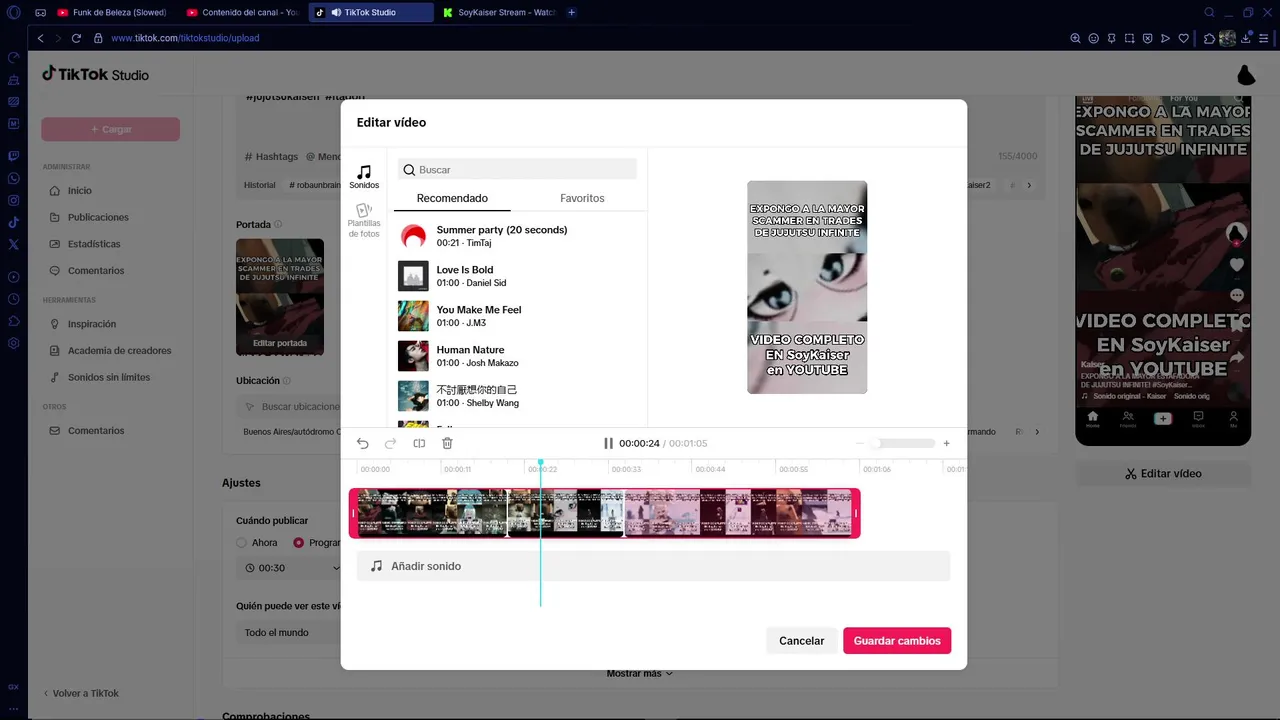Click the left trim handle of the clip

point(353,513)
